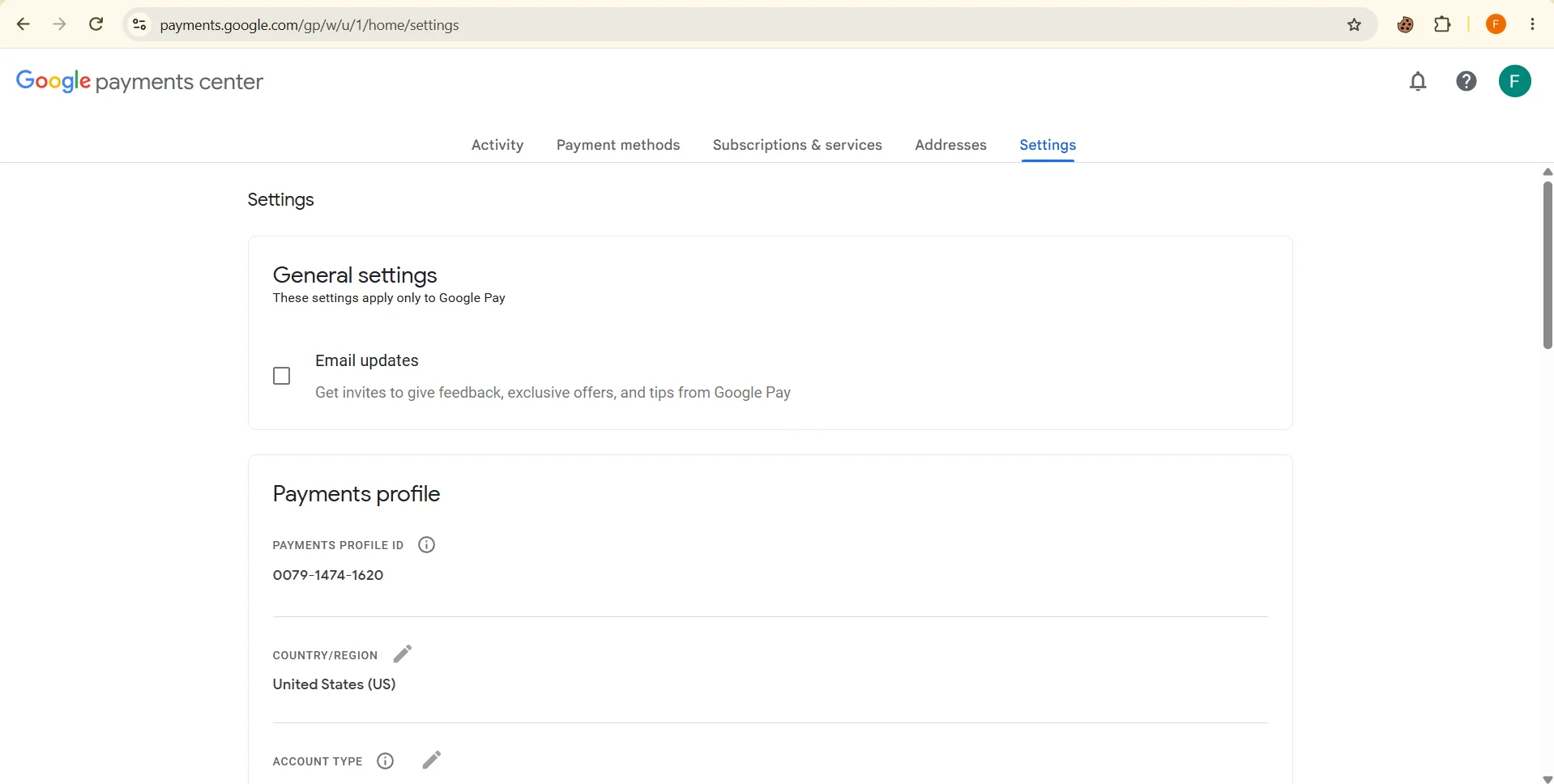Open the notifications bell icon
This screenshot has width=1554, height=784.
(1418, 82)
